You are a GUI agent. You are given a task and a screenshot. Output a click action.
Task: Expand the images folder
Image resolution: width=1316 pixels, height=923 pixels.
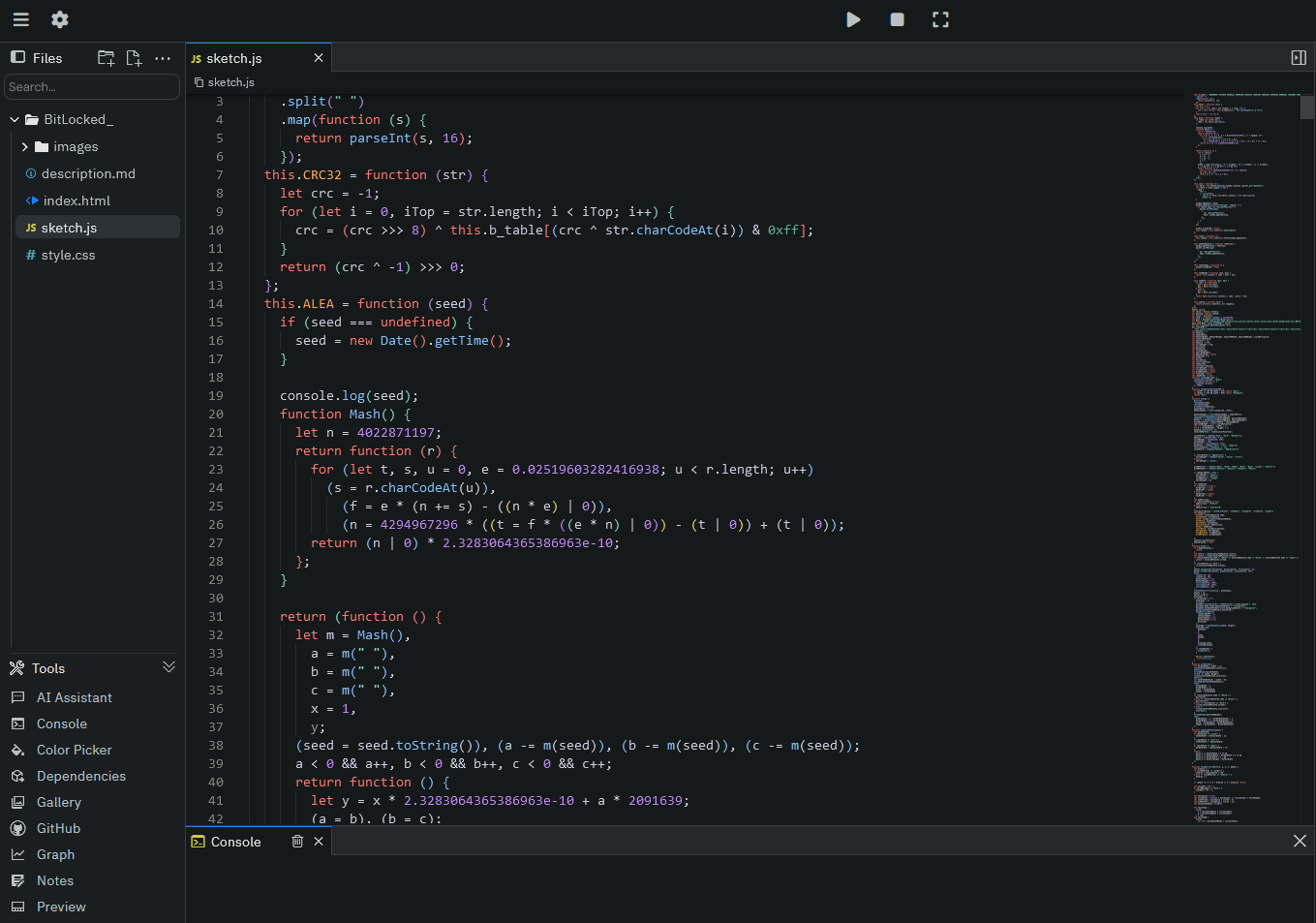(x=25, y=147)
